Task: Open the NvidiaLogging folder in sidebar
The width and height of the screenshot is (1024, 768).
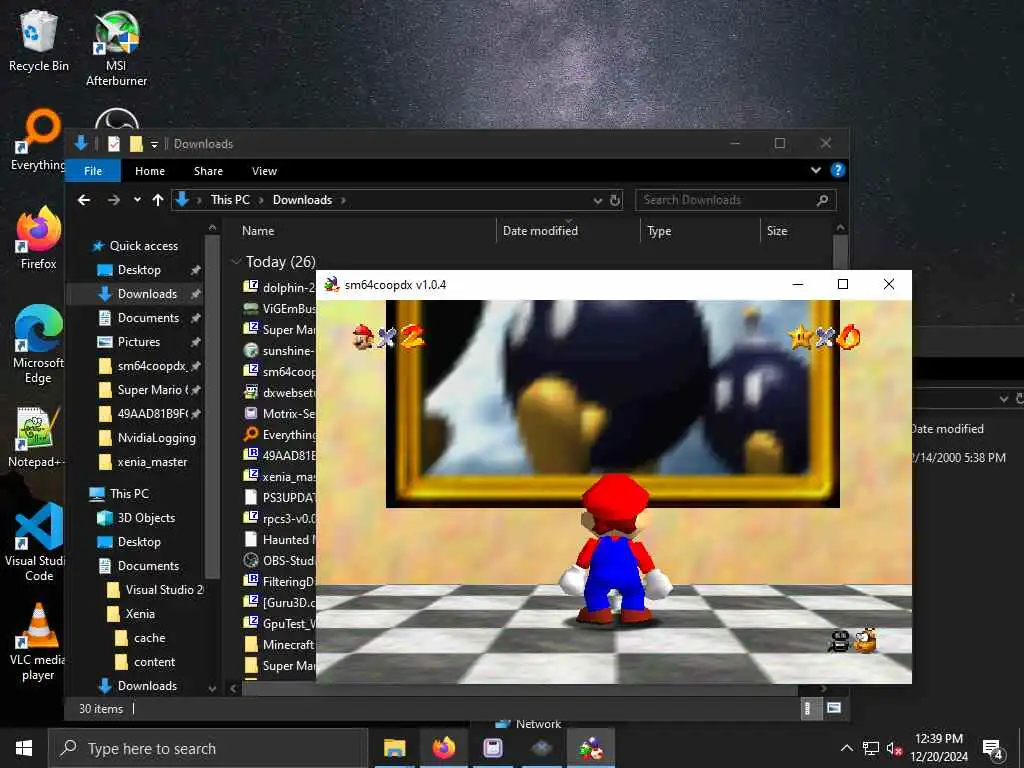Action: tap(156, 438)
